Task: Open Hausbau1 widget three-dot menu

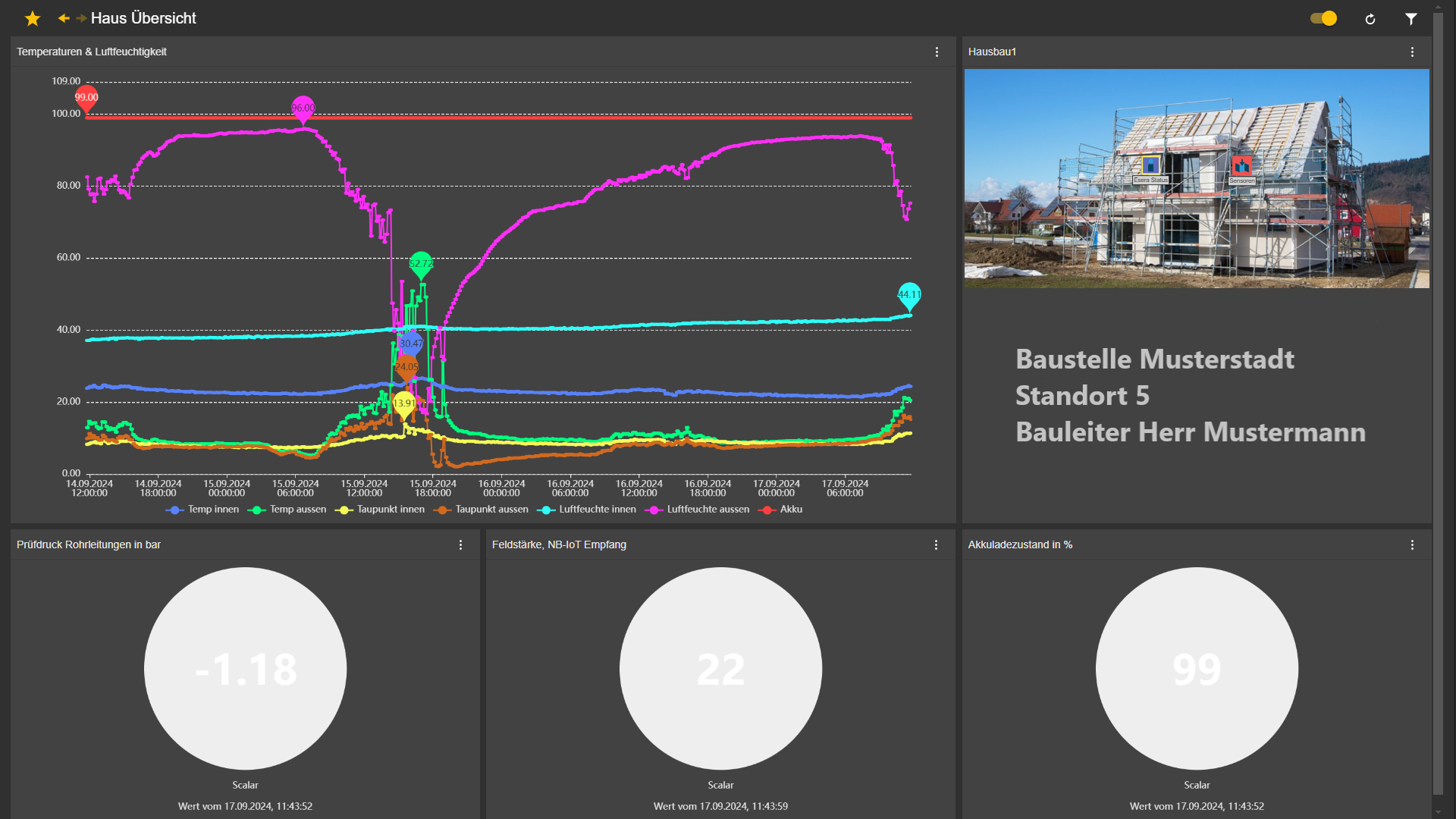Action: [x=1412, y=52]
